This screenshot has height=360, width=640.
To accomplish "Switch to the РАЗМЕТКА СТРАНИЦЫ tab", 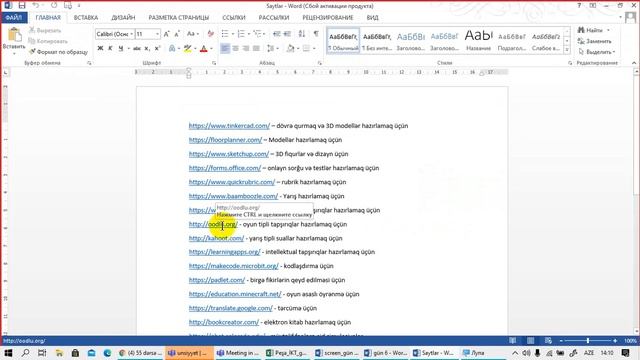I will 178,18.
